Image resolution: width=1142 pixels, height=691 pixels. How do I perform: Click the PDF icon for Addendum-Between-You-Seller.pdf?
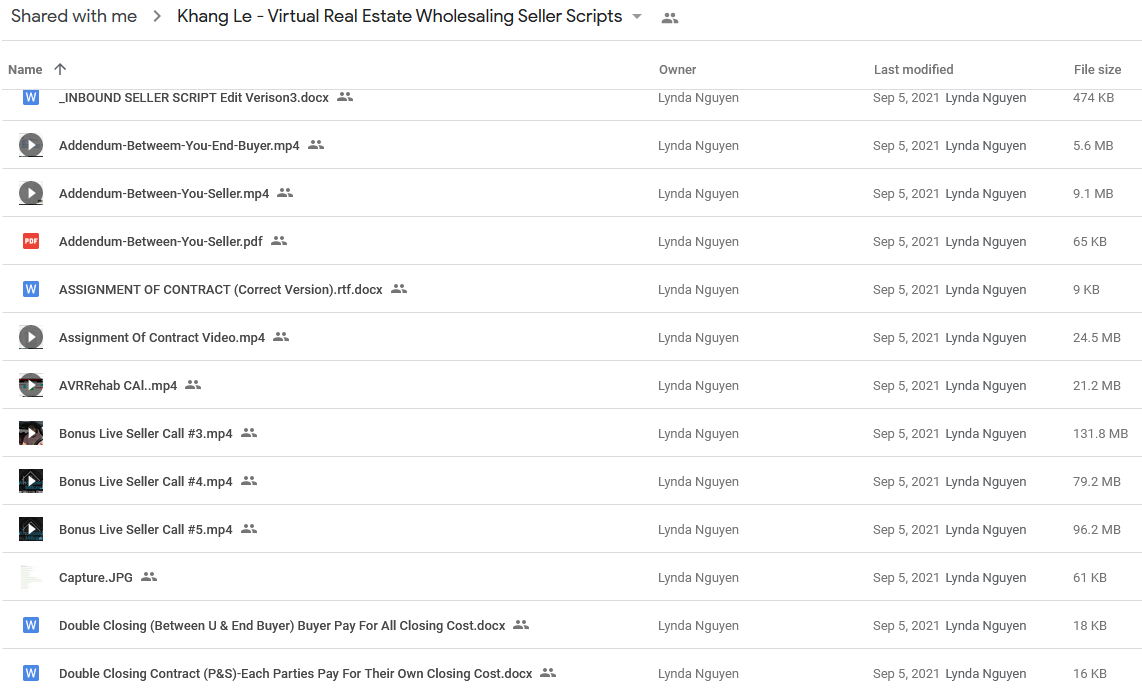[31, 241]
